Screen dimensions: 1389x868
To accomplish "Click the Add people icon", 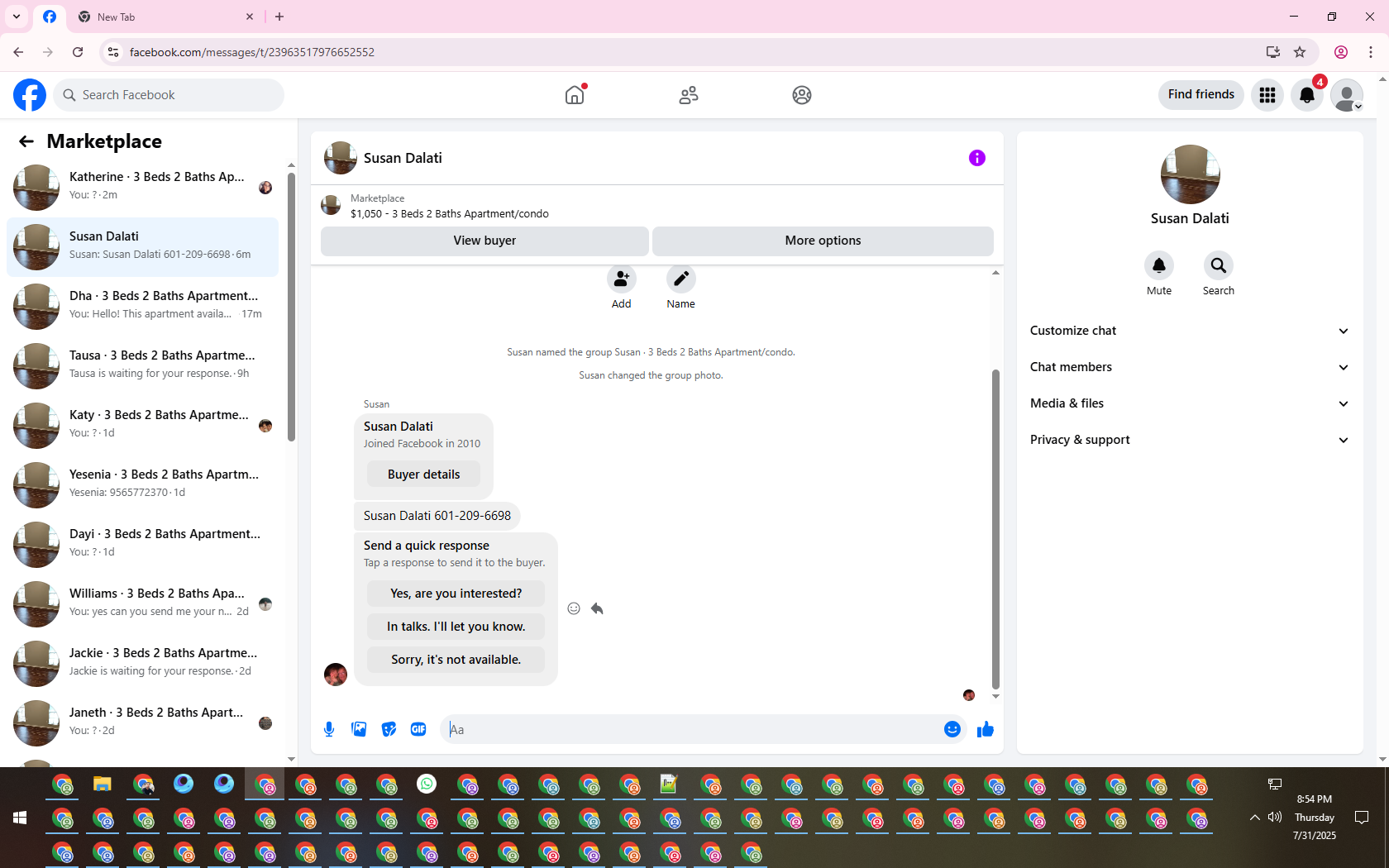I will pyautogui.click(x=622, y=279).
